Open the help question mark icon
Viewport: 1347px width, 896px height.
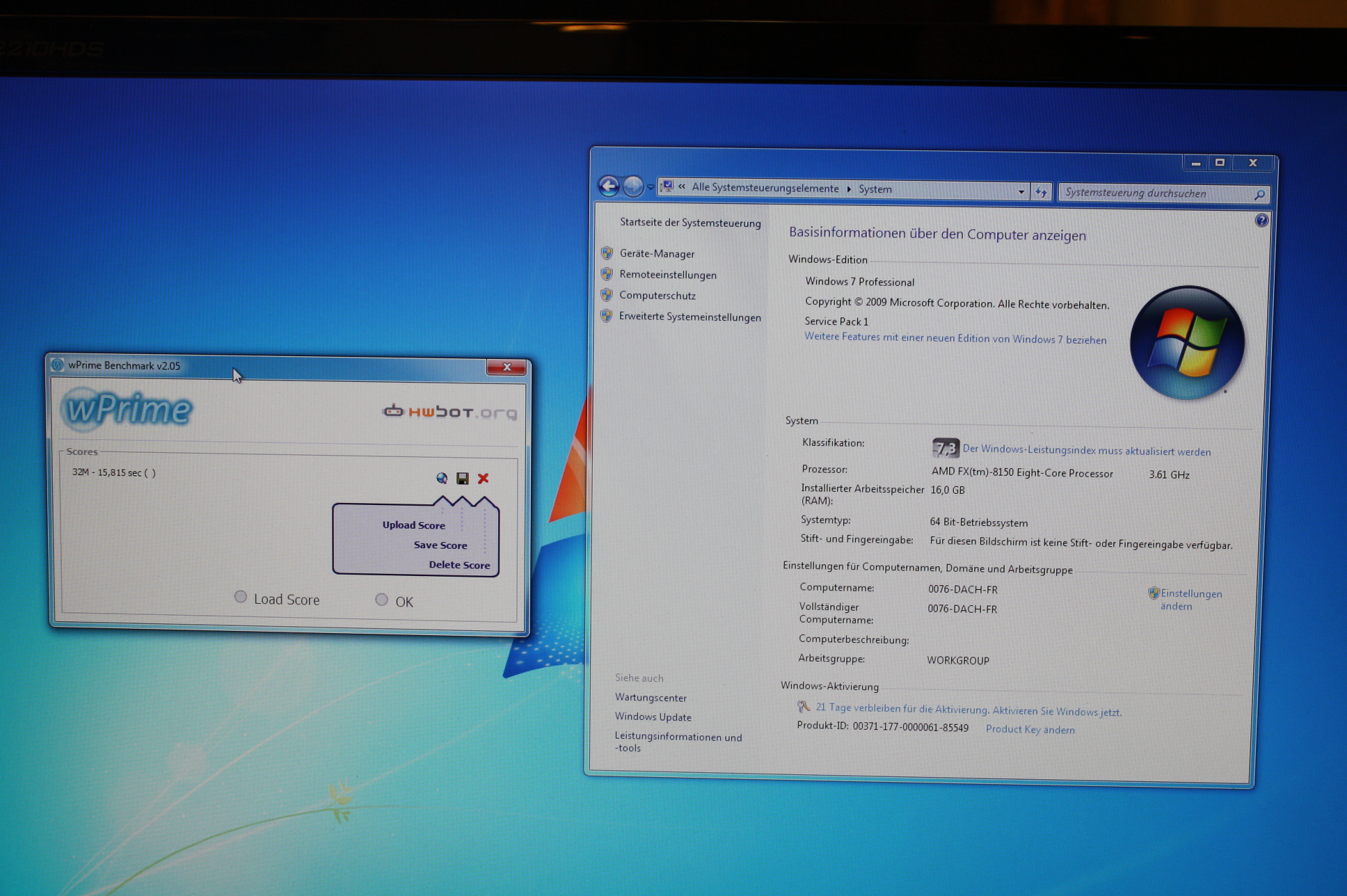[x=1261, y=221]
